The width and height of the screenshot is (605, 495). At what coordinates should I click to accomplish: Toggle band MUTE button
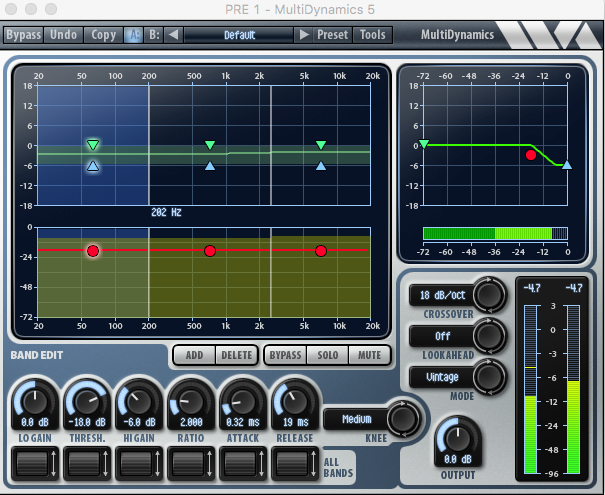pos(369,355)
